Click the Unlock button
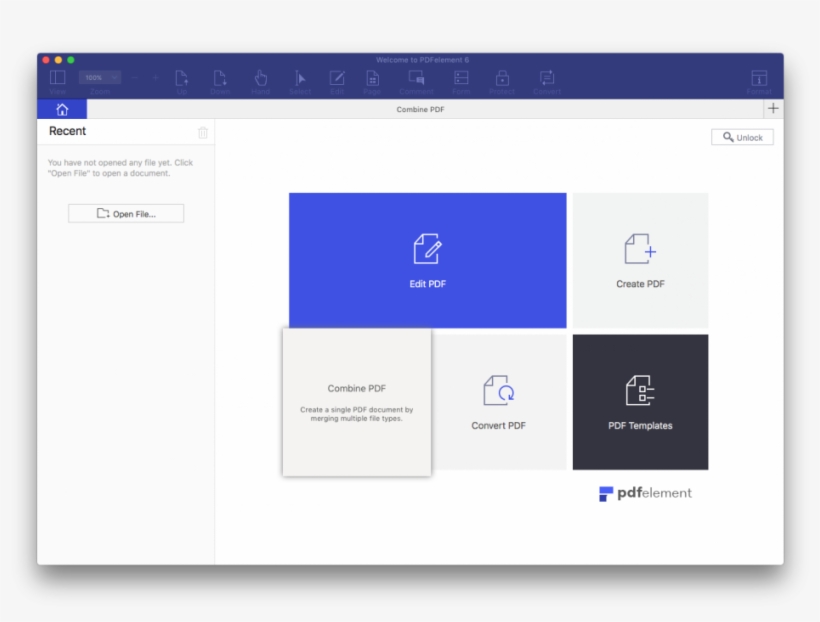 pyautogui.click(x=742, y=137)
